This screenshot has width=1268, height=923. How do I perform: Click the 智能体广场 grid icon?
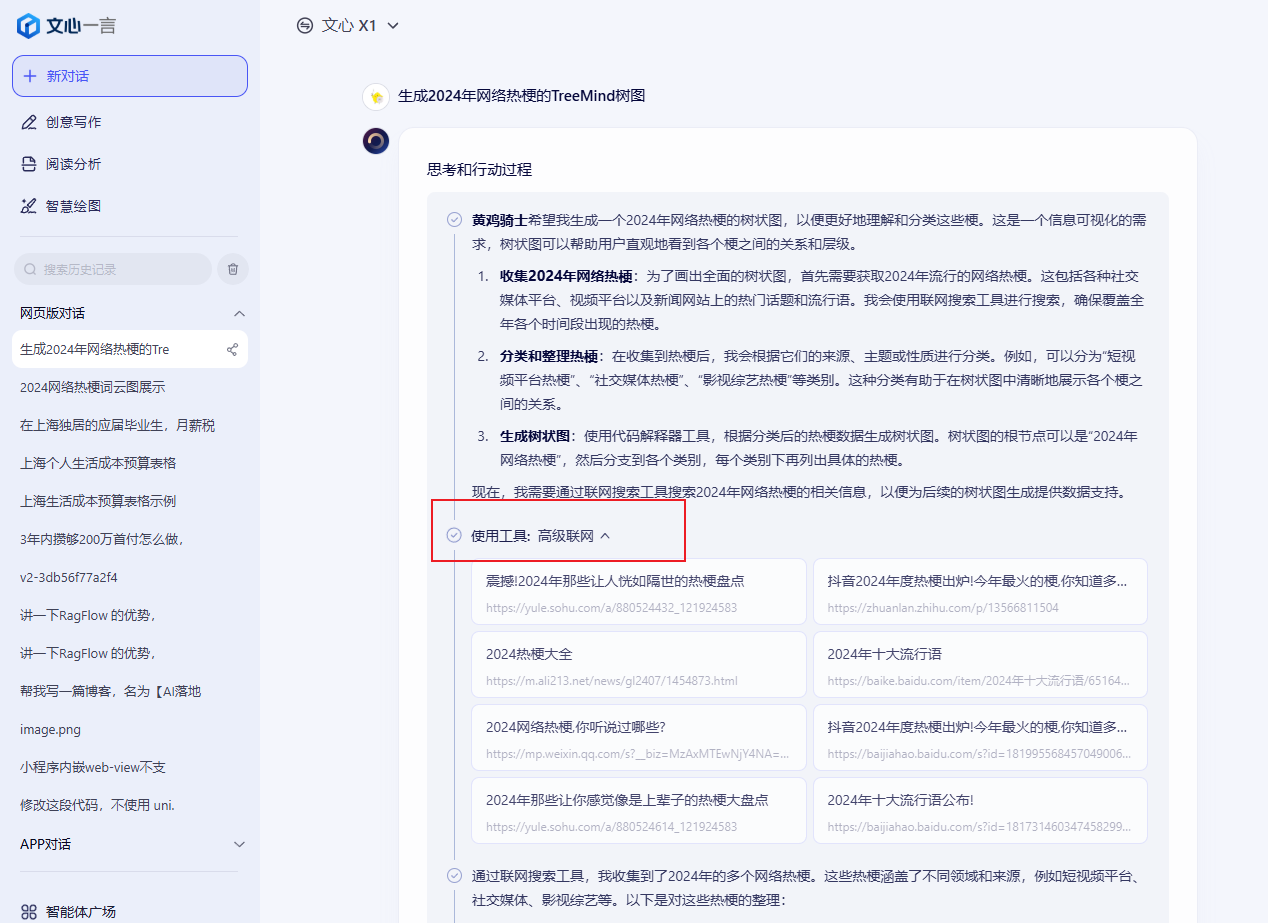(30, 911)
